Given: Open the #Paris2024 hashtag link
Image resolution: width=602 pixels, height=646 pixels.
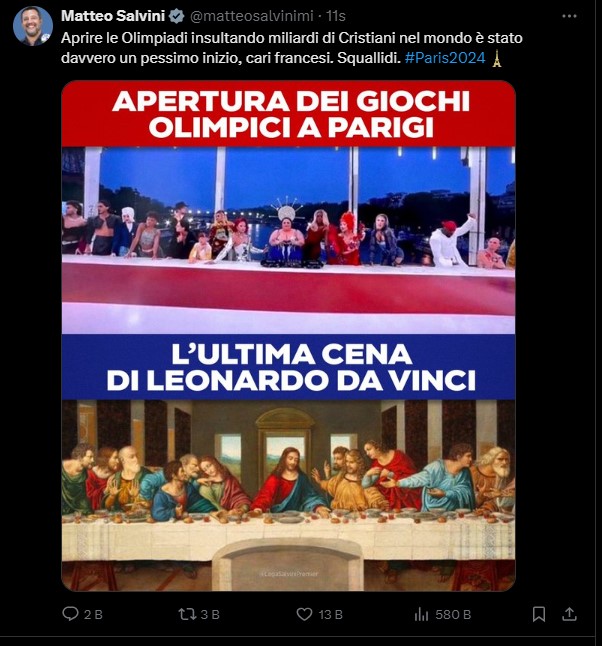Looking at the screenshot, I should click(445, 58).
